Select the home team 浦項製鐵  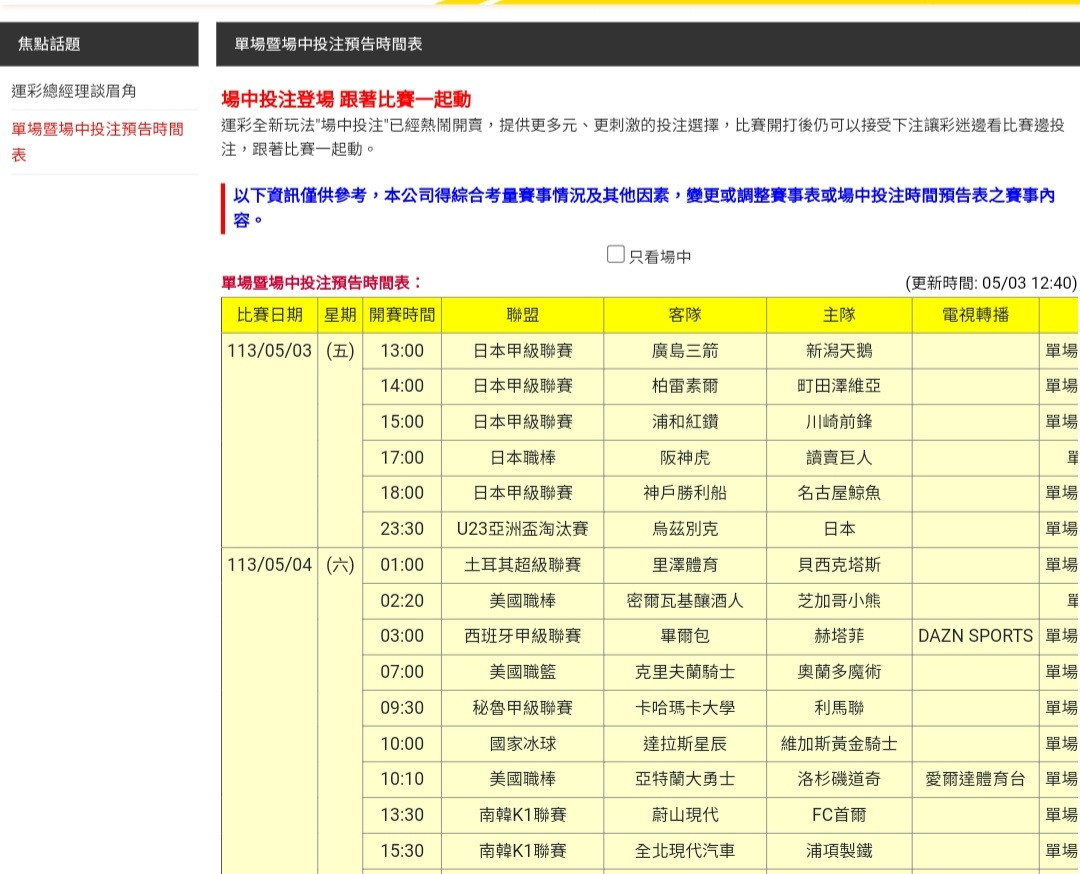pyautogui.click(x=839, y=851)
